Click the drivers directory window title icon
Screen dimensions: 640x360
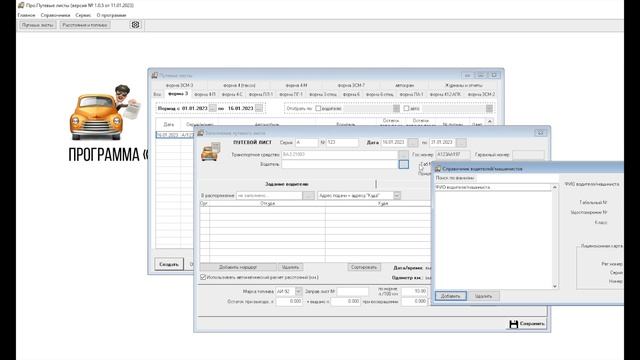tap(438, 169)
